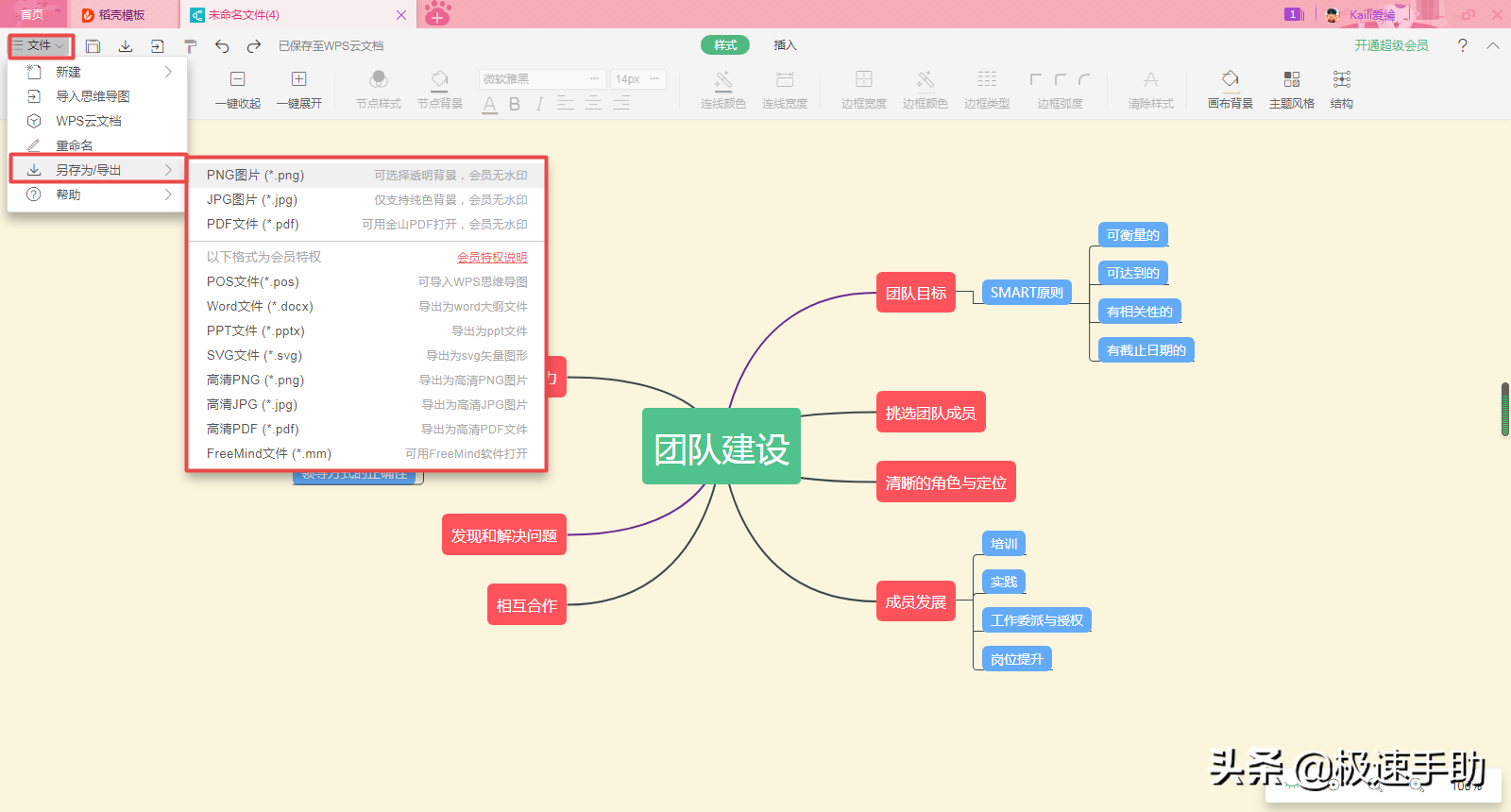
Task: Collapse the ribbon with the up chevron
Action: [x=1493, y=45]
